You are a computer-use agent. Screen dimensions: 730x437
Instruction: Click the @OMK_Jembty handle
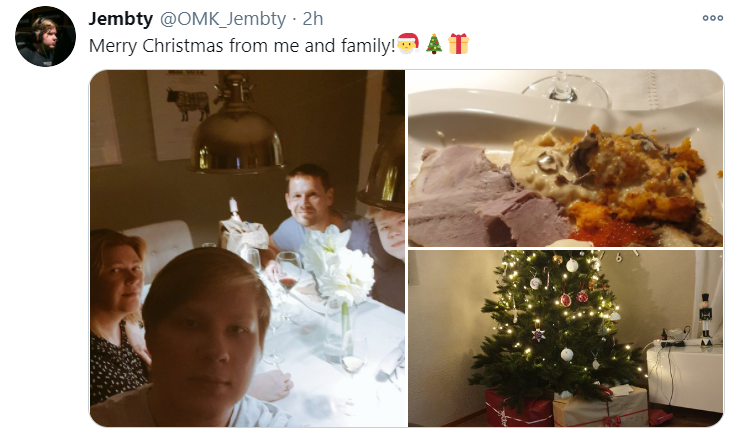223,19
